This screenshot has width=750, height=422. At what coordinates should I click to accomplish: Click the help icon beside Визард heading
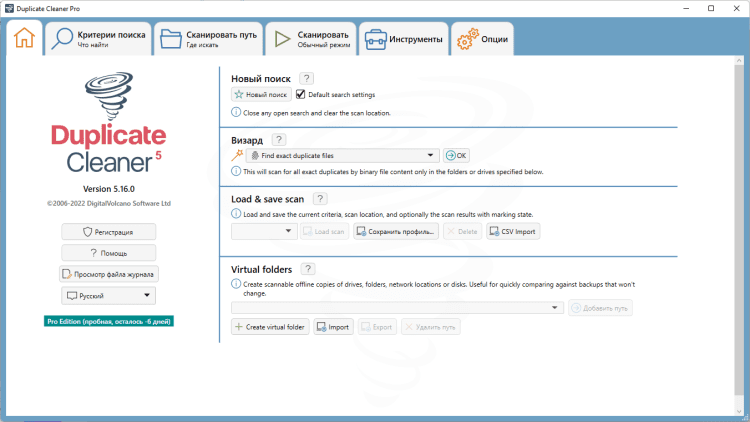coord(279,140)
